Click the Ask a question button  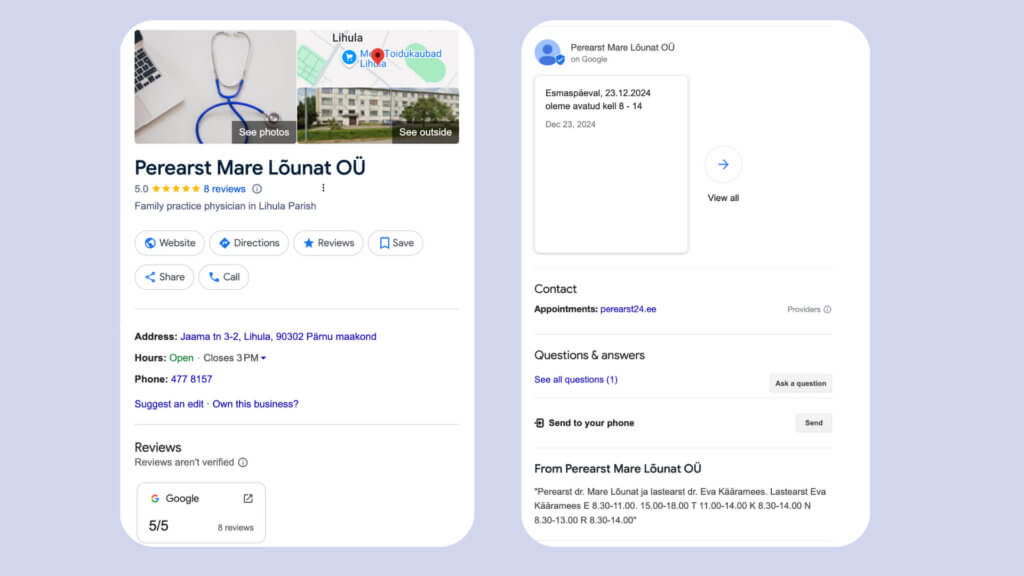point(800,383)
